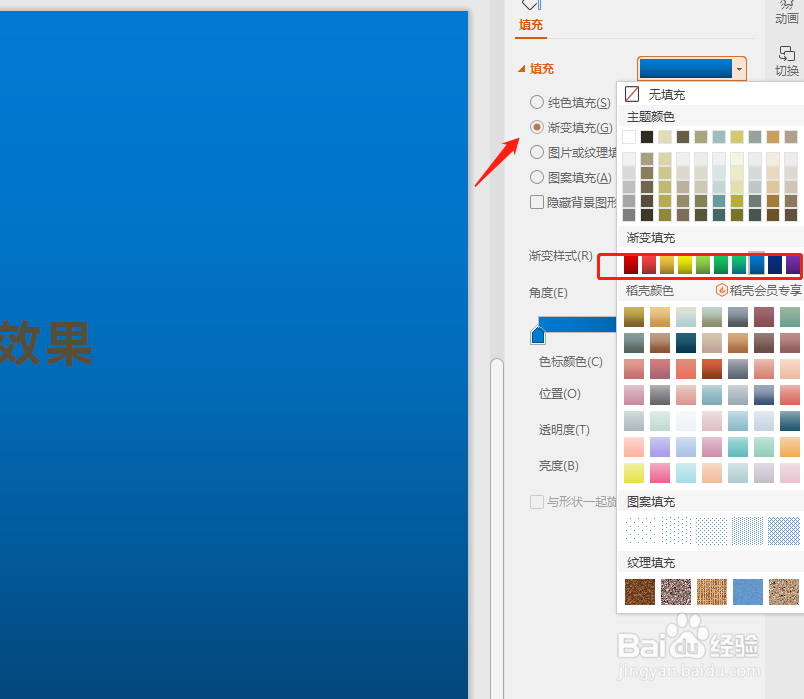Apply the tan sand texture fill

point(784,592)
